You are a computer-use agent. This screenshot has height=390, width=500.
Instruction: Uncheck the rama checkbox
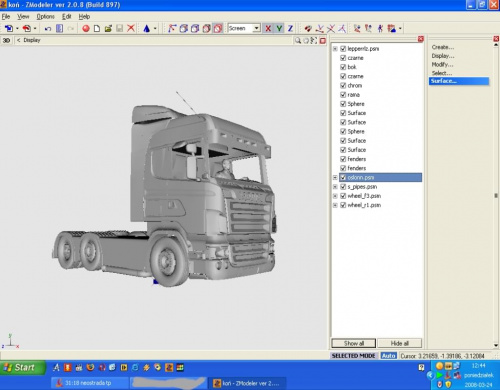343,95
